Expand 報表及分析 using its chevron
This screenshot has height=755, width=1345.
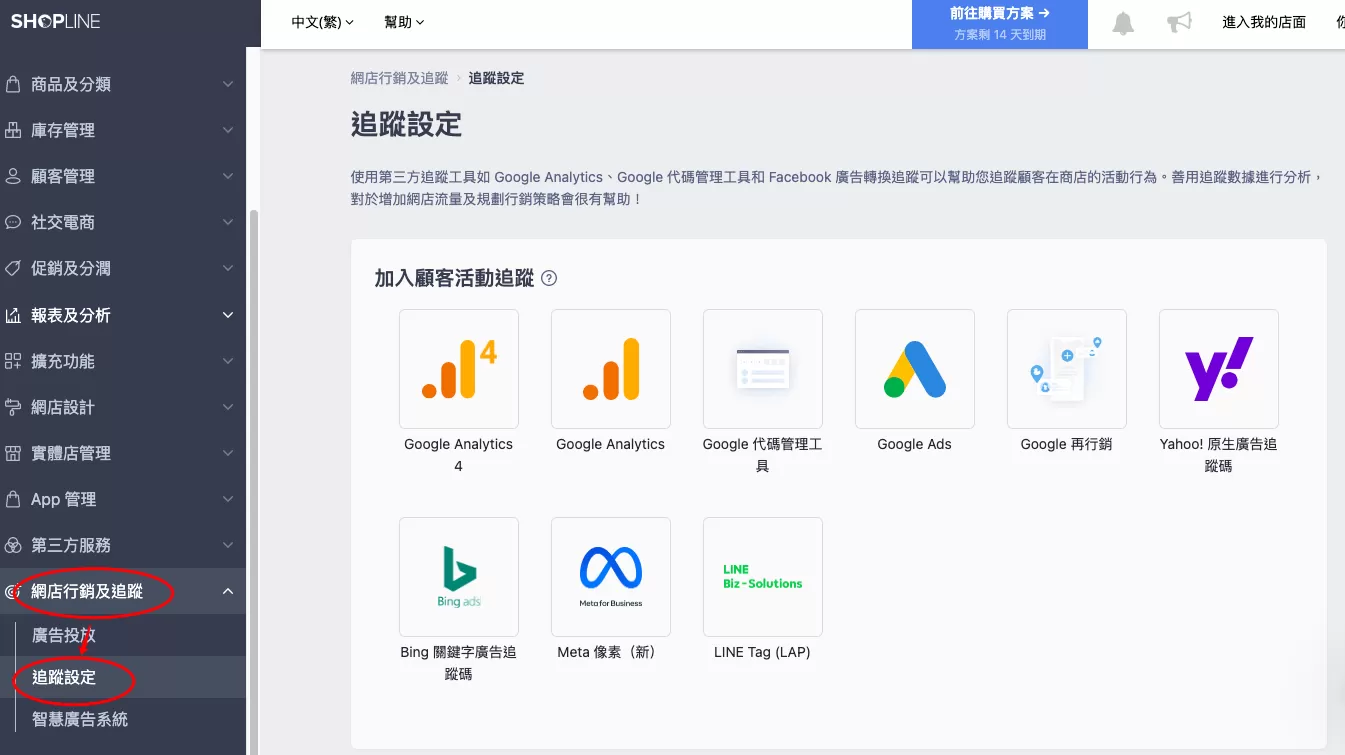click(x=228, y=315)
